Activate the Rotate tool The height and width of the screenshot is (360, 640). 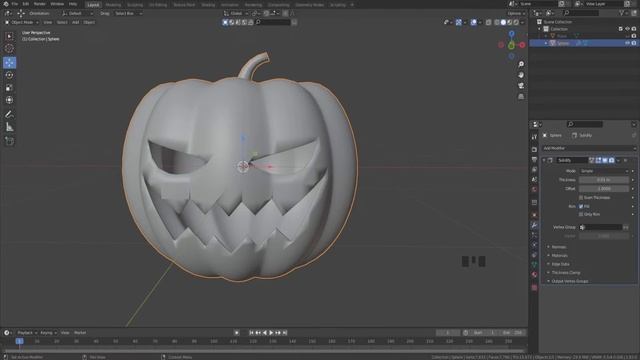click(9, 75)
